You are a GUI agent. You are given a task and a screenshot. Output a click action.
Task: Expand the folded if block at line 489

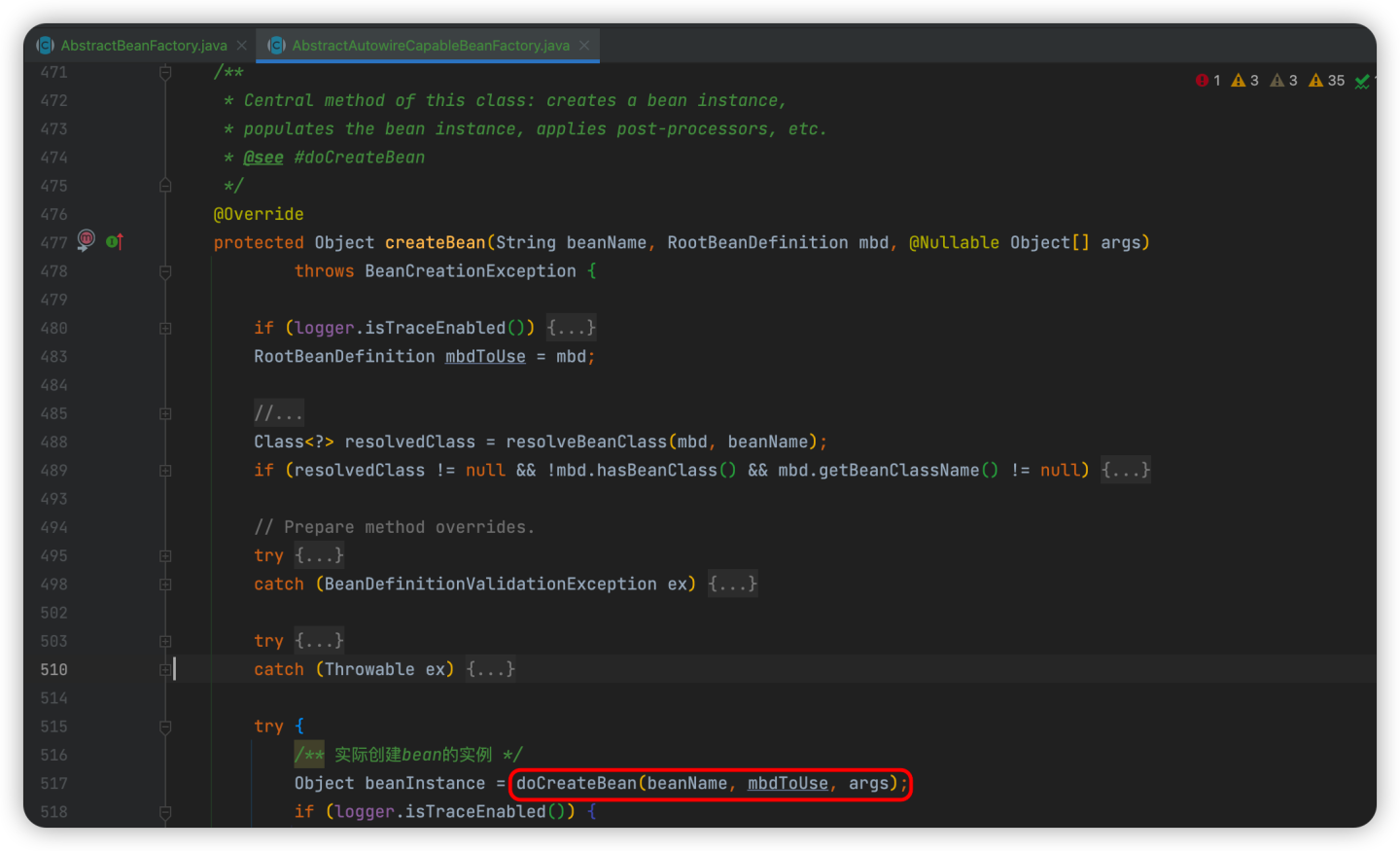pyautogui.click(x=165, y=471)
